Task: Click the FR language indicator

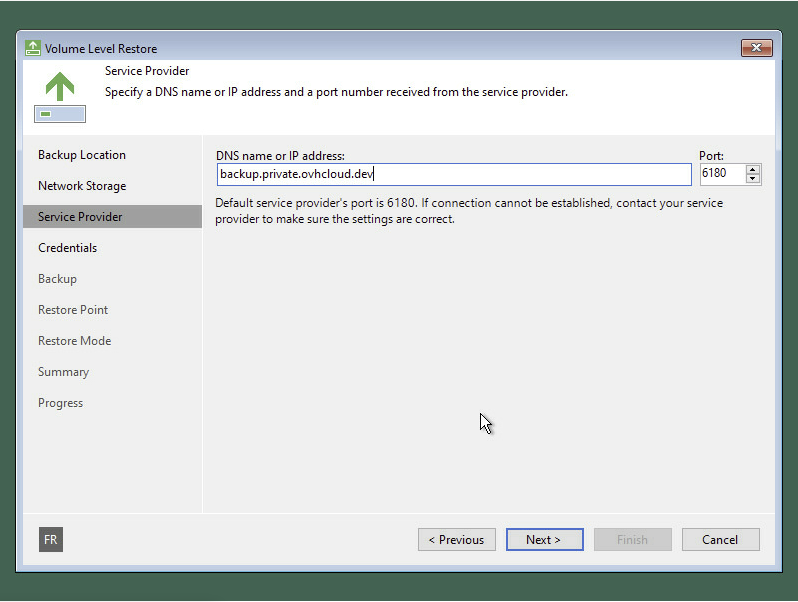Action: tap(51, 540)
